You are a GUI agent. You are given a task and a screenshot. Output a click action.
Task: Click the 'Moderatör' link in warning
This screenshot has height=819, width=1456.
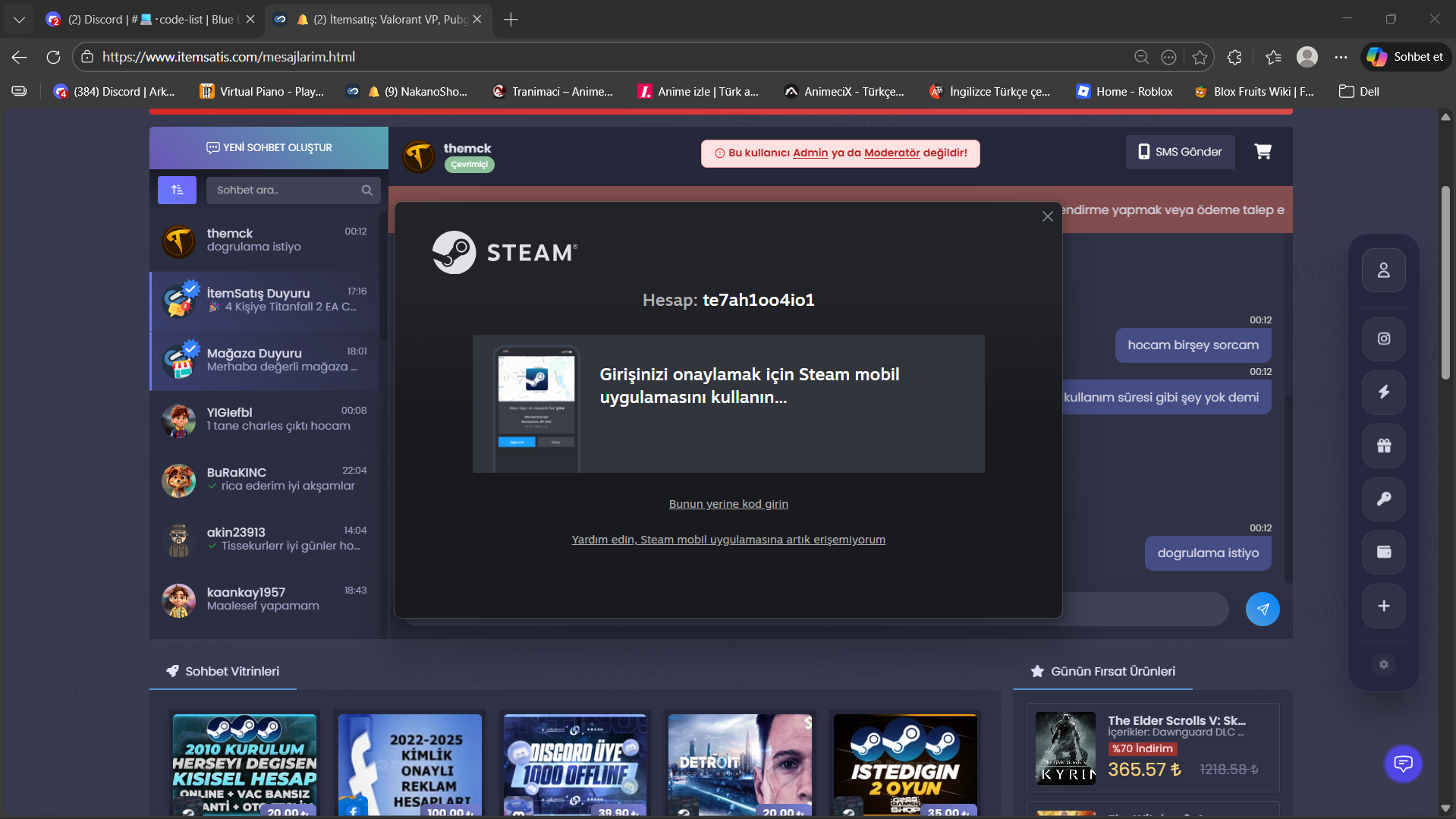point(892,153)
